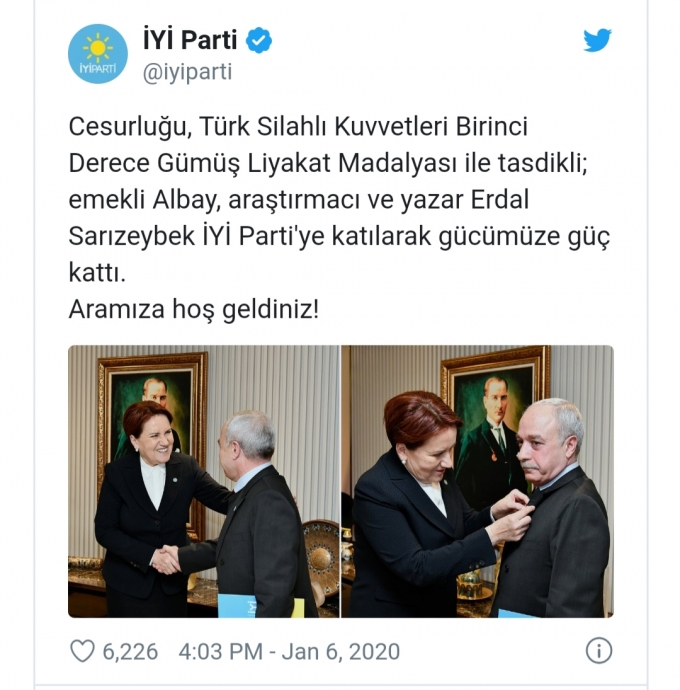Open the handshake photo on the left

(204, 481)
